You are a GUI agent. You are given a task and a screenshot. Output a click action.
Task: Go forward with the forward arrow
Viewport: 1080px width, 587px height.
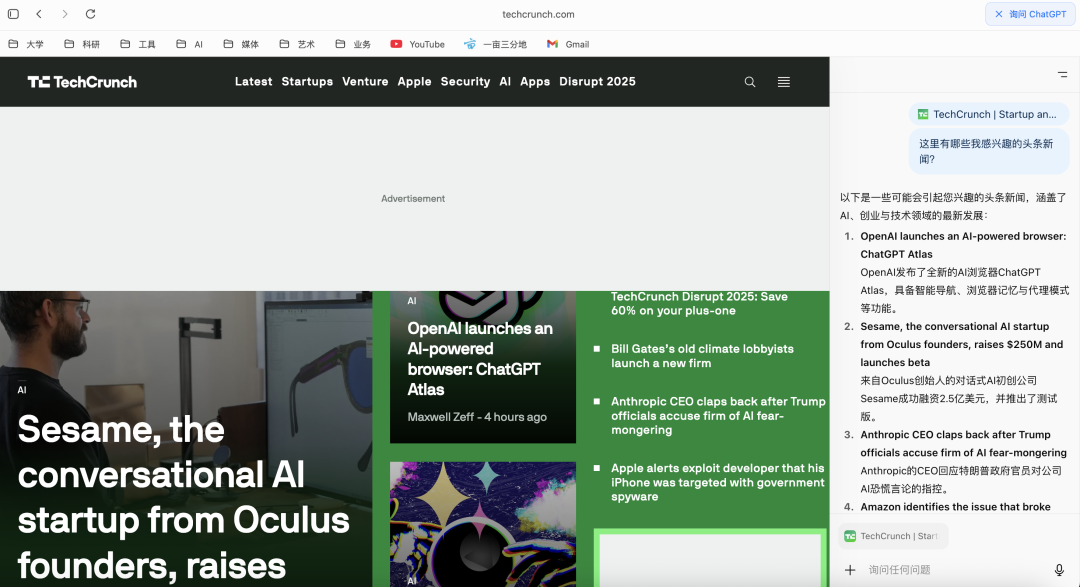[x=65, y=14]
